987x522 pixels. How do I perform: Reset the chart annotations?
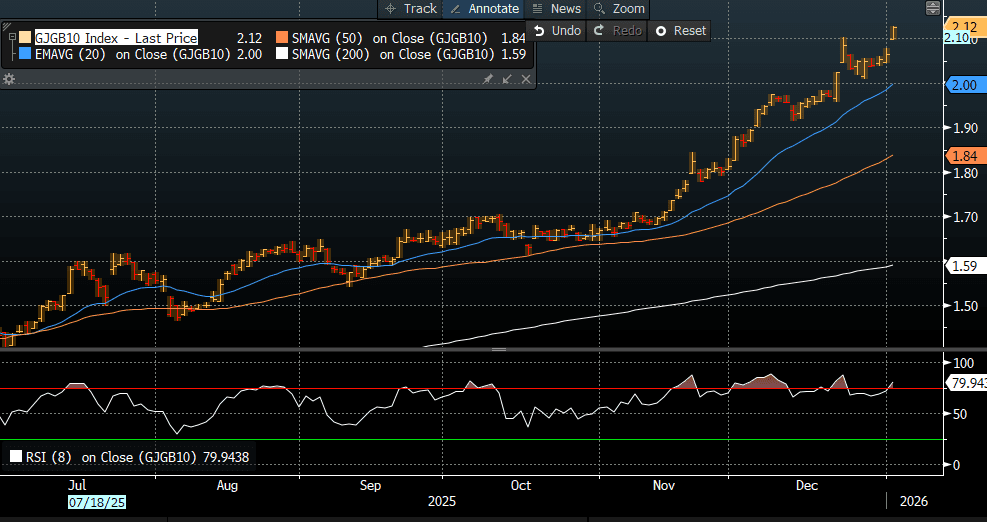(x=680, y=30)
